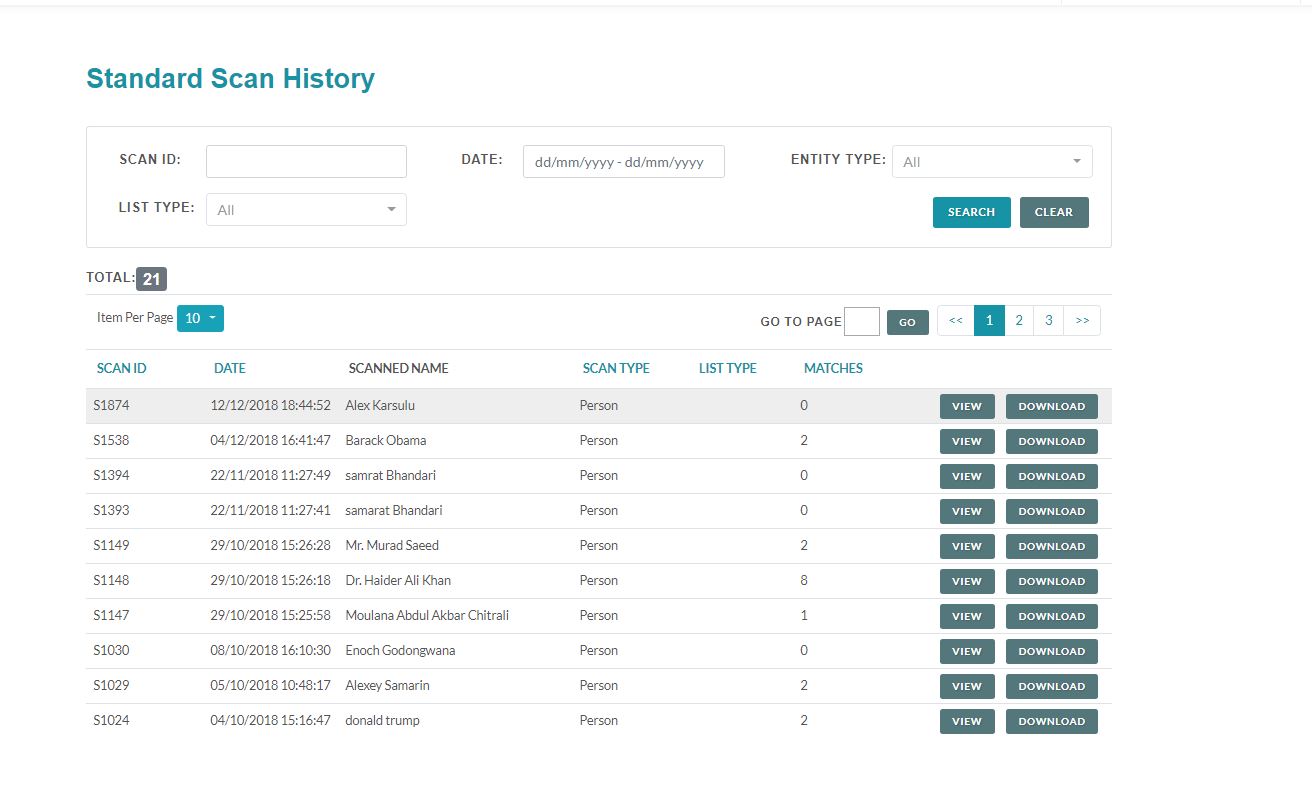1312x801 pixels.
Task: Click the name Mr. Murad Saeed
Action: 392,545
